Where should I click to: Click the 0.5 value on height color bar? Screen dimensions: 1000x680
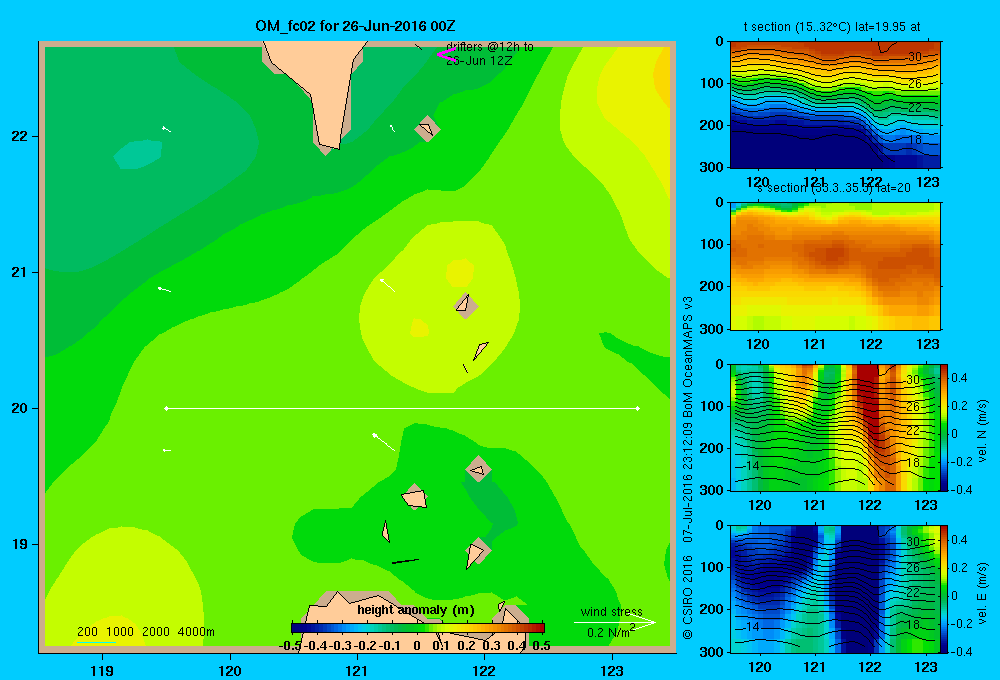coord(541,646)
